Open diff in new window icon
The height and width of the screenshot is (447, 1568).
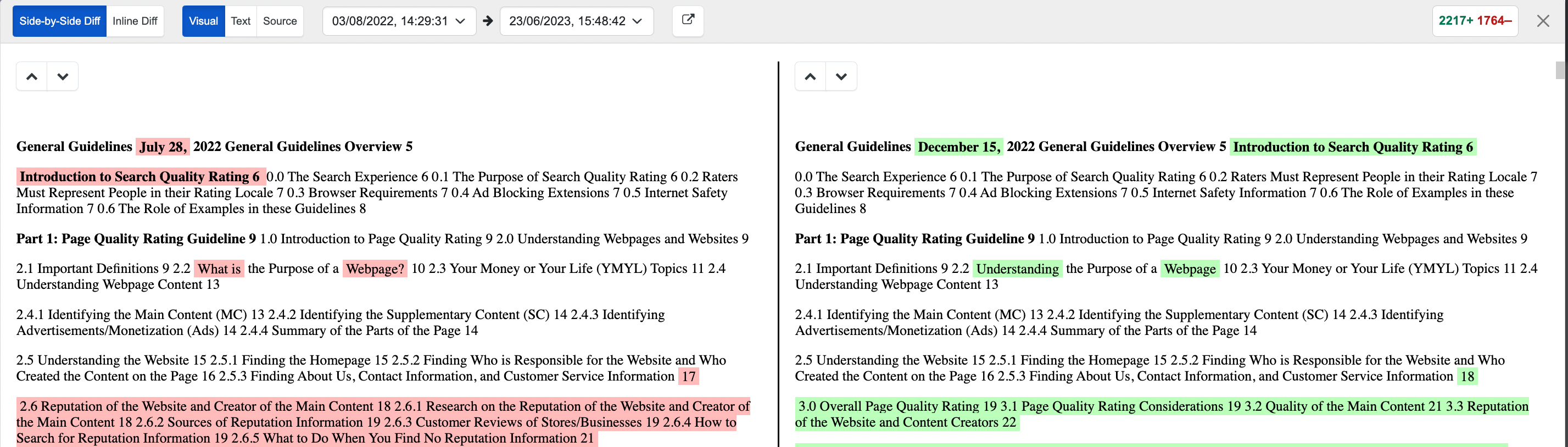(688, 21)
